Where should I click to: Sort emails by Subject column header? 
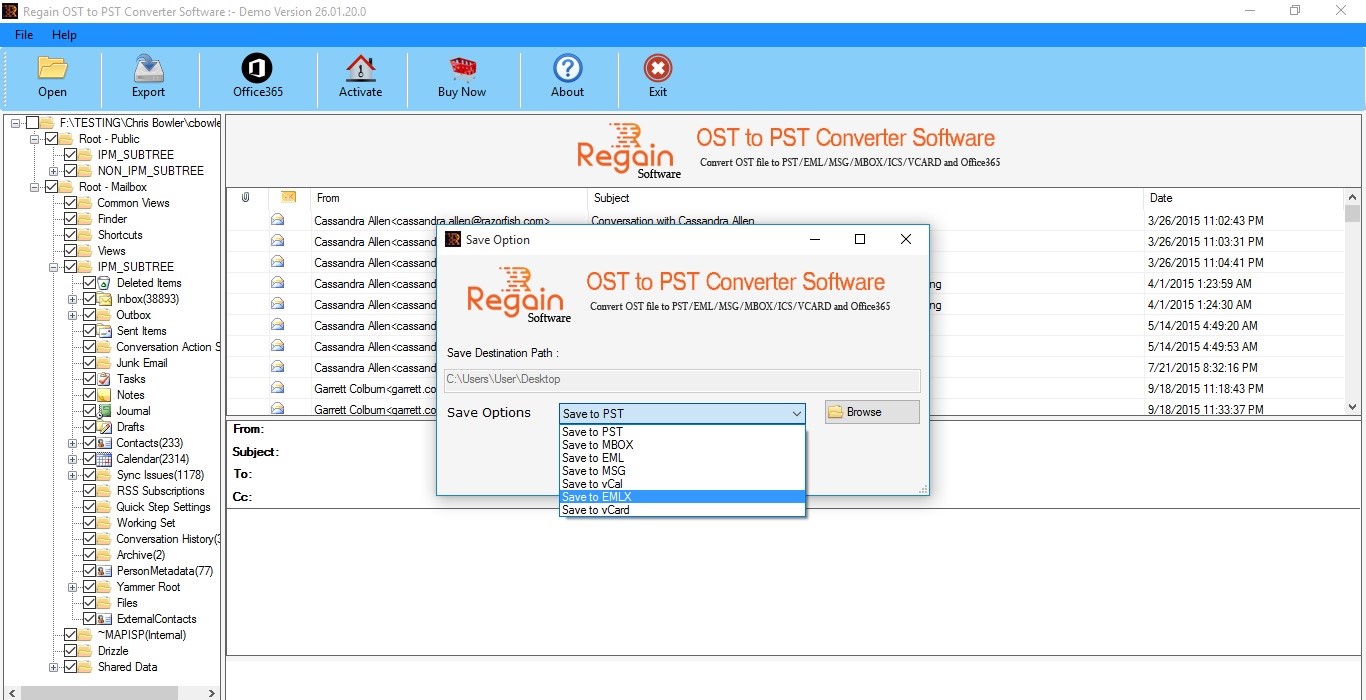(x=865, y=198)
